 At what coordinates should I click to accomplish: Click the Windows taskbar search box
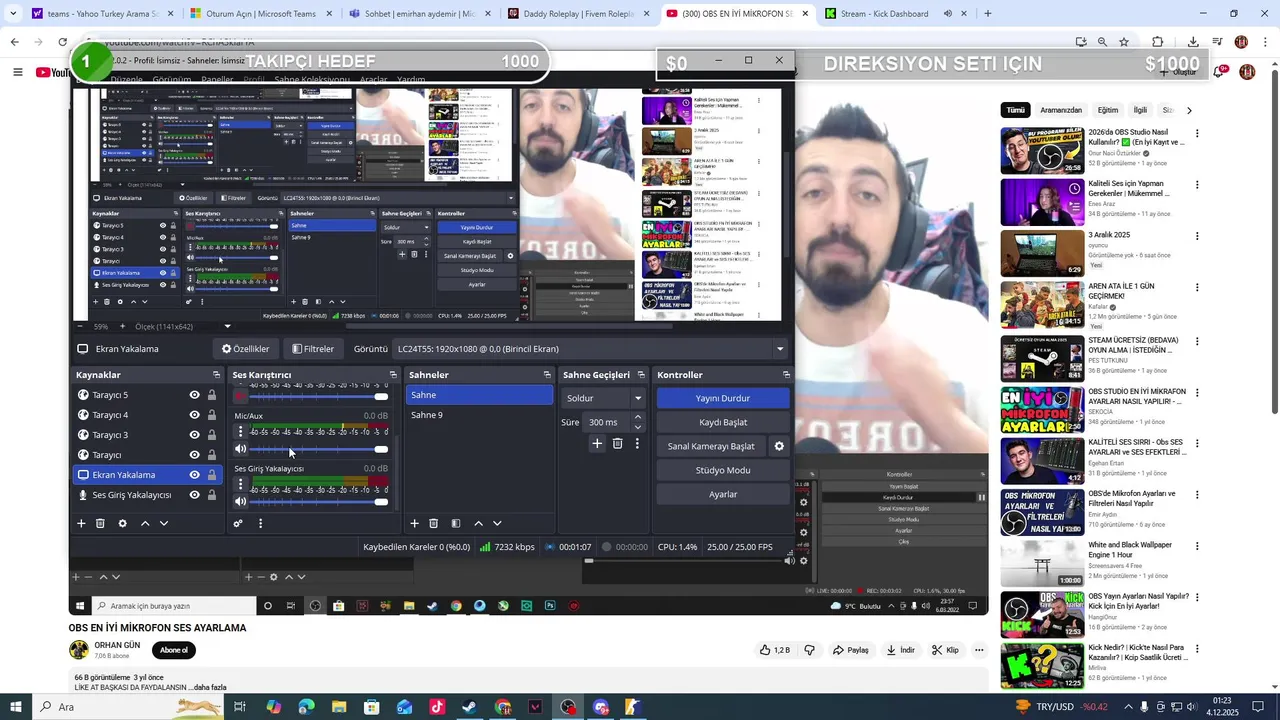coord(125,707)
